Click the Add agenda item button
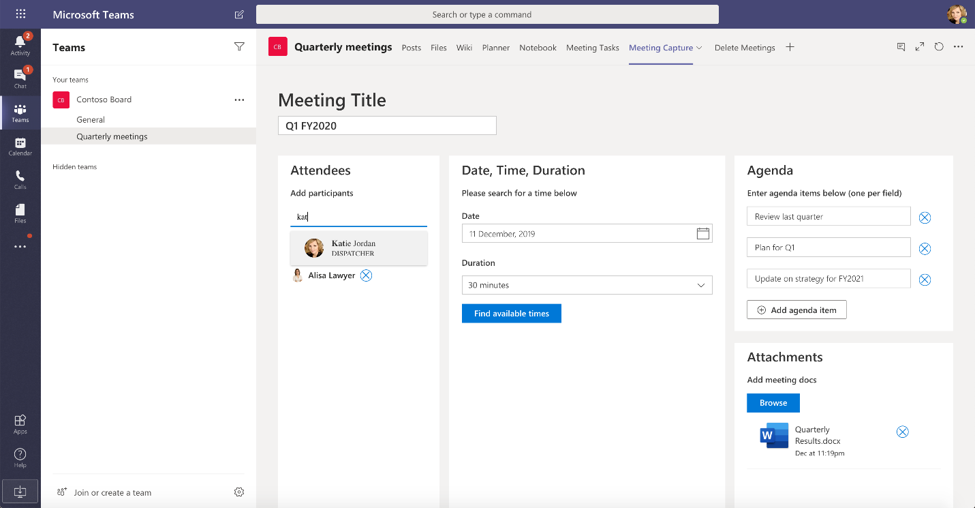The width and height of the screenshot is (975, 508). pyautogui.click(x=796, y=310)
